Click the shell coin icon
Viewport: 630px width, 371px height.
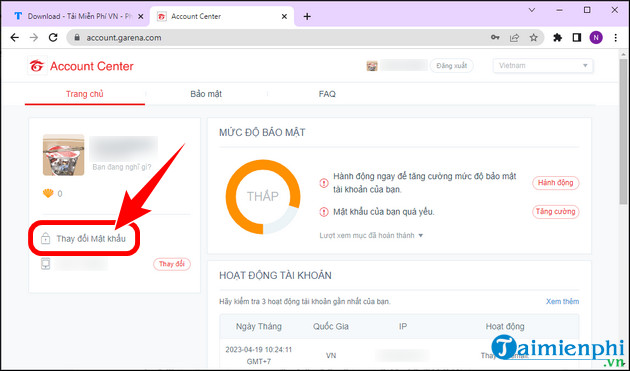[x=48, y=194]
